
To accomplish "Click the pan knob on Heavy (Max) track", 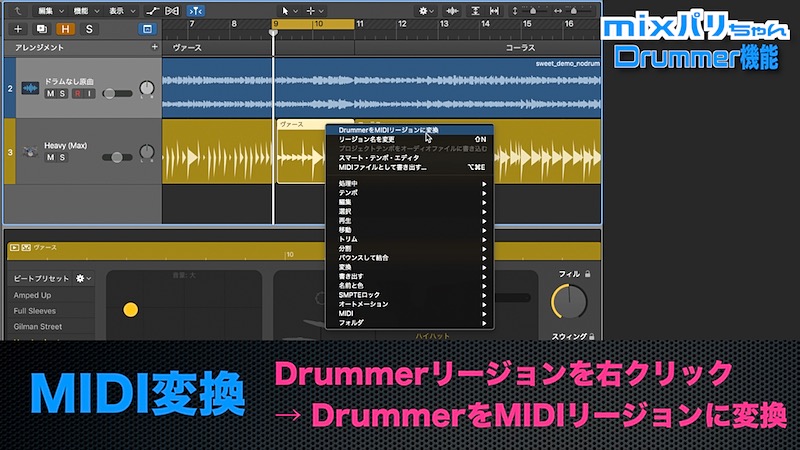I will pyautogui.click(x=146, y=152).
